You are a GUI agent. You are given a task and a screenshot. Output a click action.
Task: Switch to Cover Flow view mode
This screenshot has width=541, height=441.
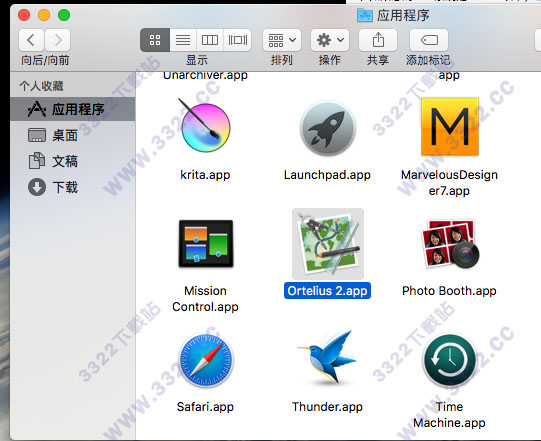click(237, 40)
